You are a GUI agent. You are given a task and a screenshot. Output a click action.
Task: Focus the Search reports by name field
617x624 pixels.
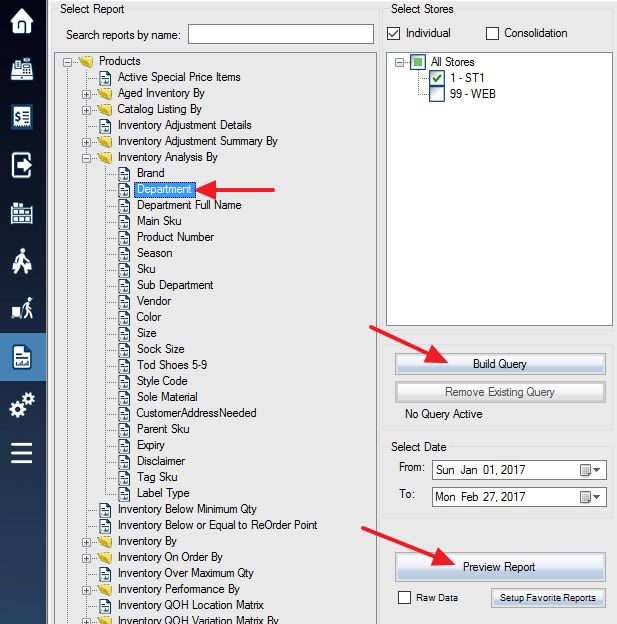tap(281, 34)
